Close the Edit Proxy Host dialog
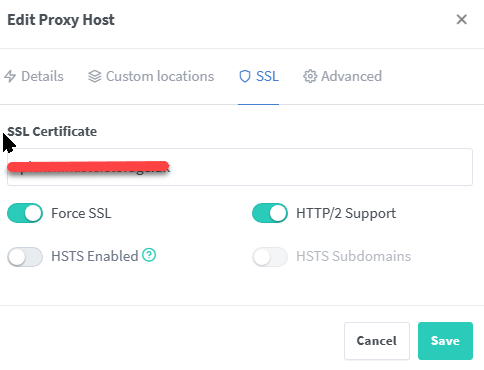 click(461, 19)
